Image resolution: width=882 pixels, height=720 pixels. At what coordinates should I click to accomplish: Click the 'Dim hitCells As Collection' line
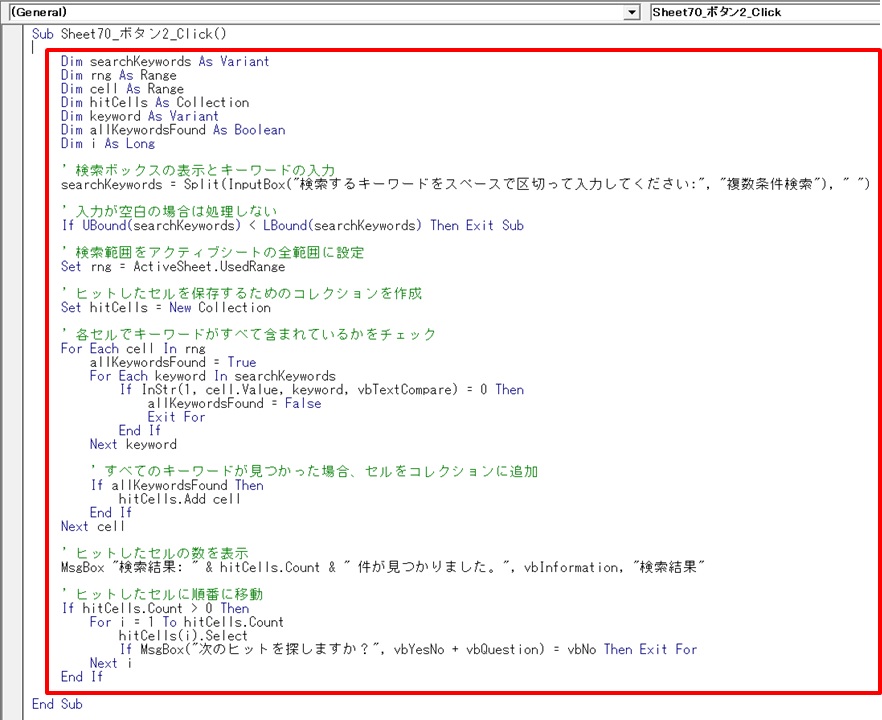point(155,102)
